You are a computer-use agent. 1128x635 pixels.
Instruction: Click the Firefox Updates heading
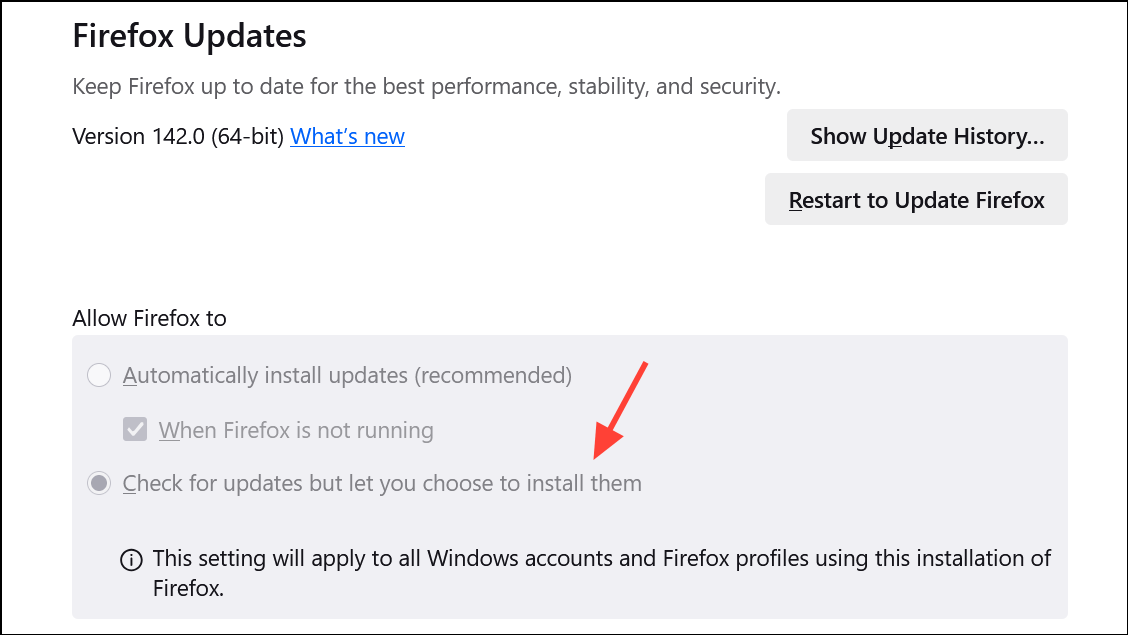point(189,36)
